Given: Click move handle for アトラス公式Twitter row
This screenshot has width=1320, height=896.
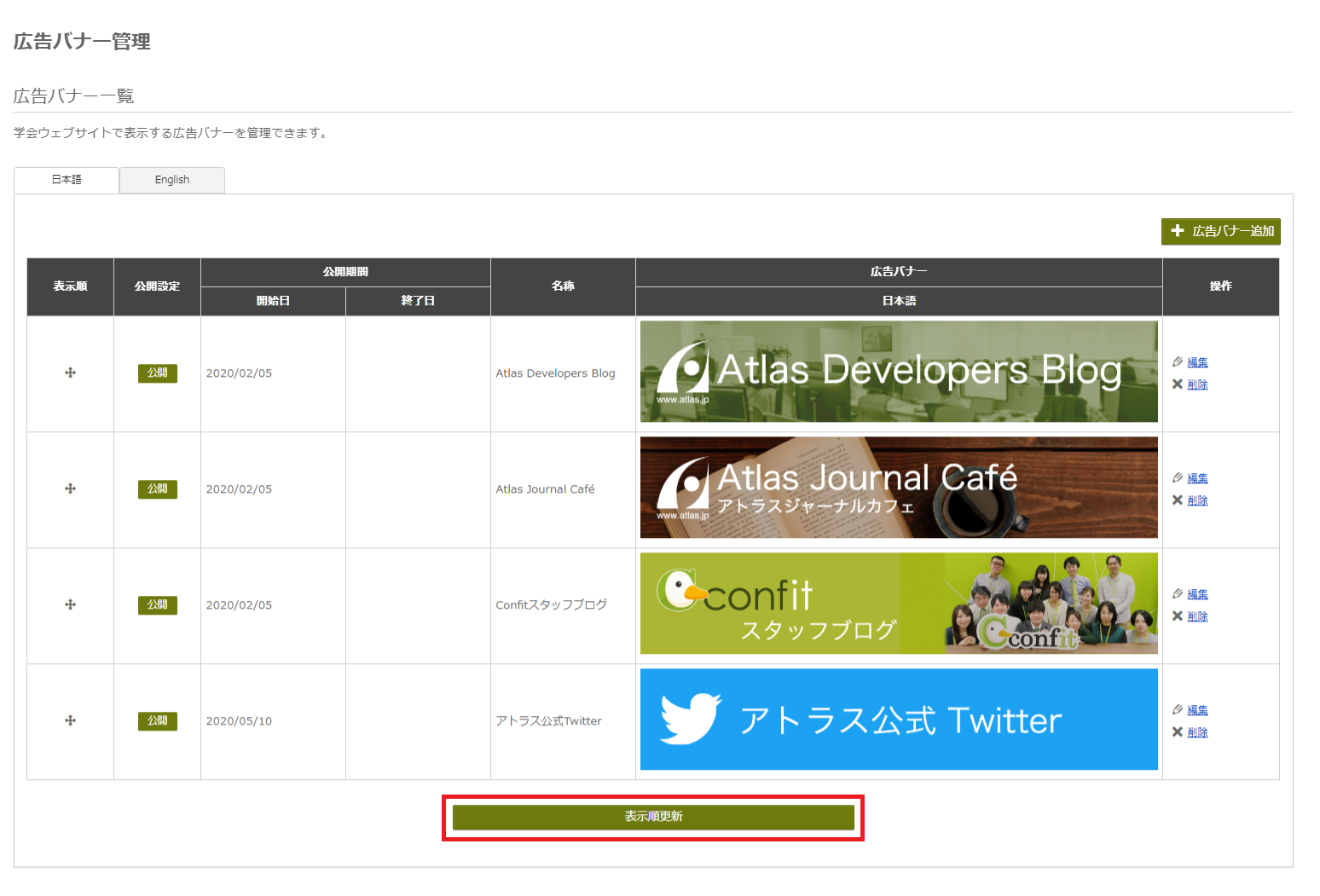Looking at the screenshot, I should coord(71,720).
